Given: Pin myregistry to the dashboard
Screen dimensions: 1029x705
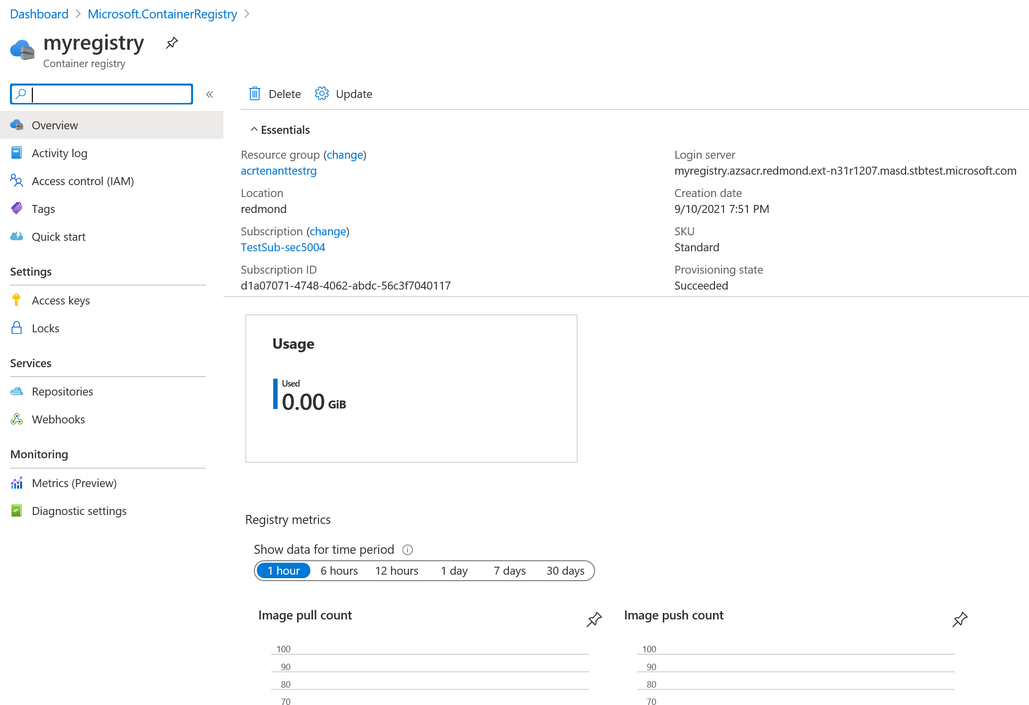Looking at the screenshot, I should (x=171, y=43).
